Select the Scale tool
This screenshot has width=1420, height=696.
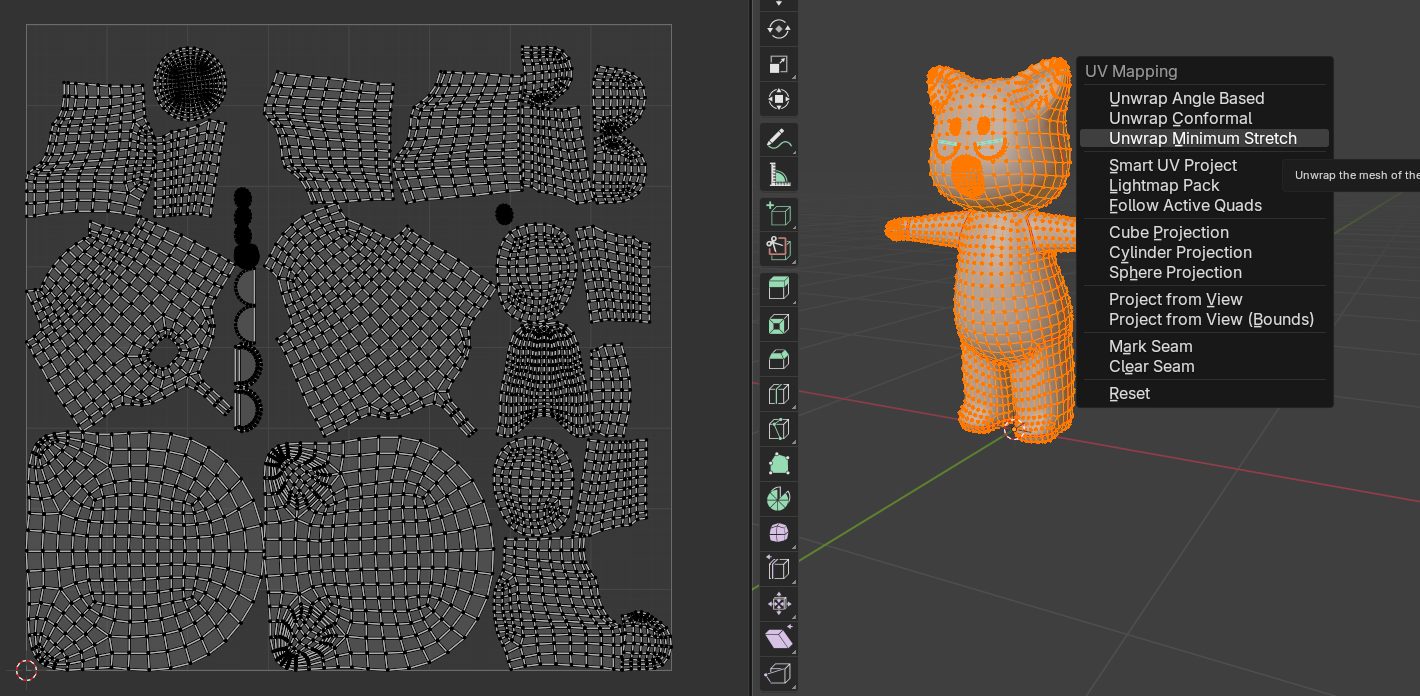pos(779,64)
